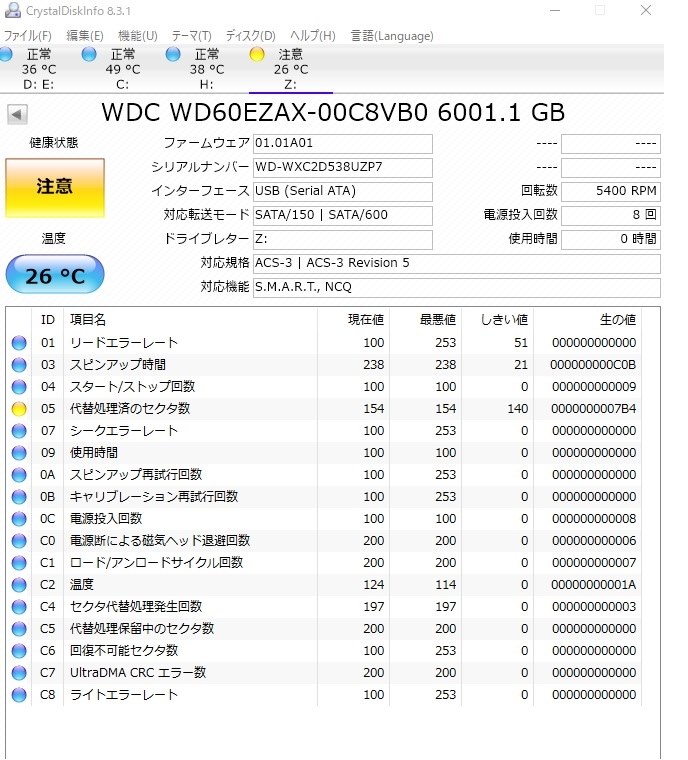The width and height of the screenshot is (688, 760).
Task: Click status dot for 0C 電源投入回数
Action: [x=19, y=519]
